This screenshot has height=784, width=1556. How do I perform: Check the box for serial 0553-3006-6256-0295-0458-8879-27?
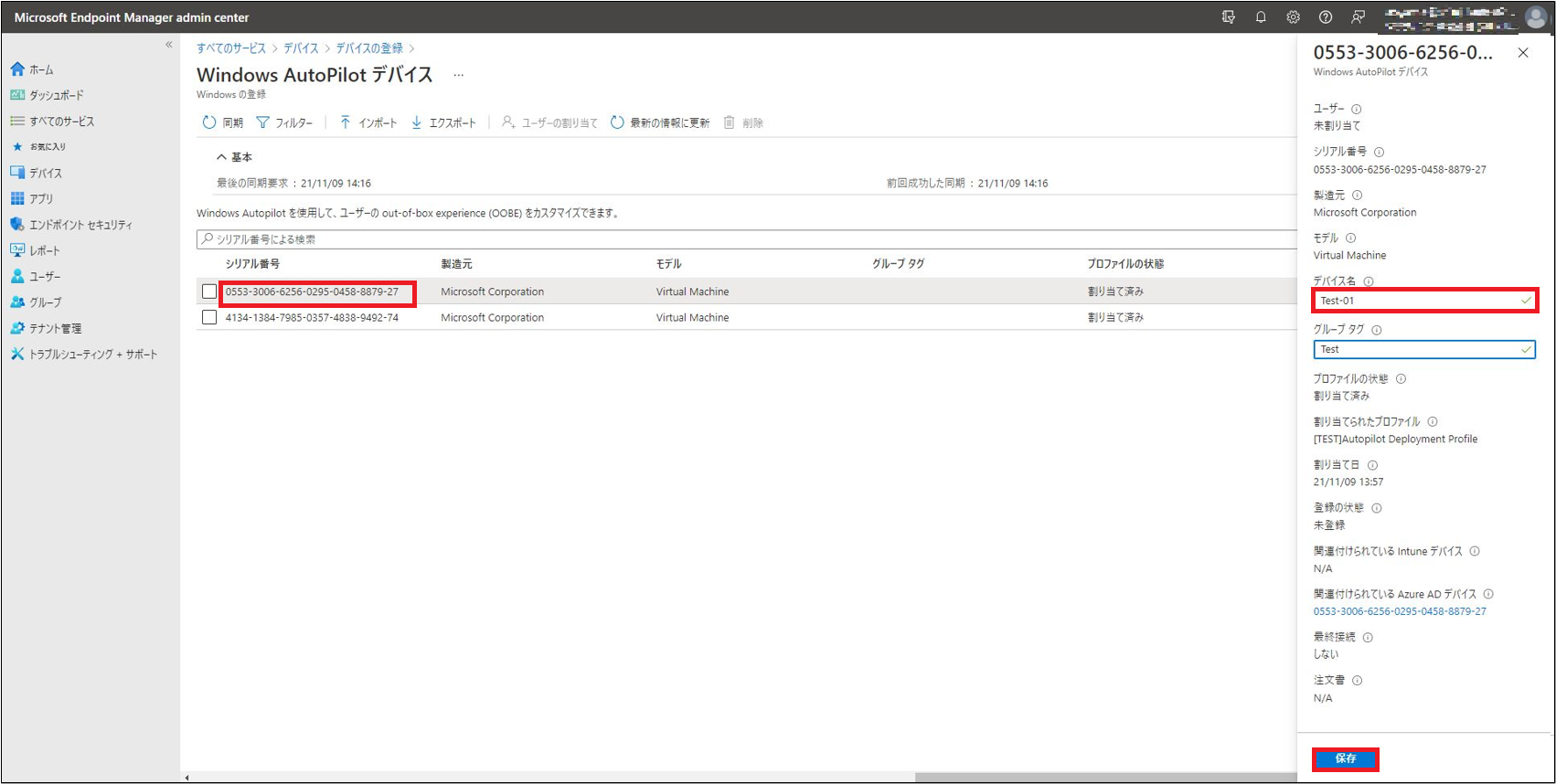[209, 291]
